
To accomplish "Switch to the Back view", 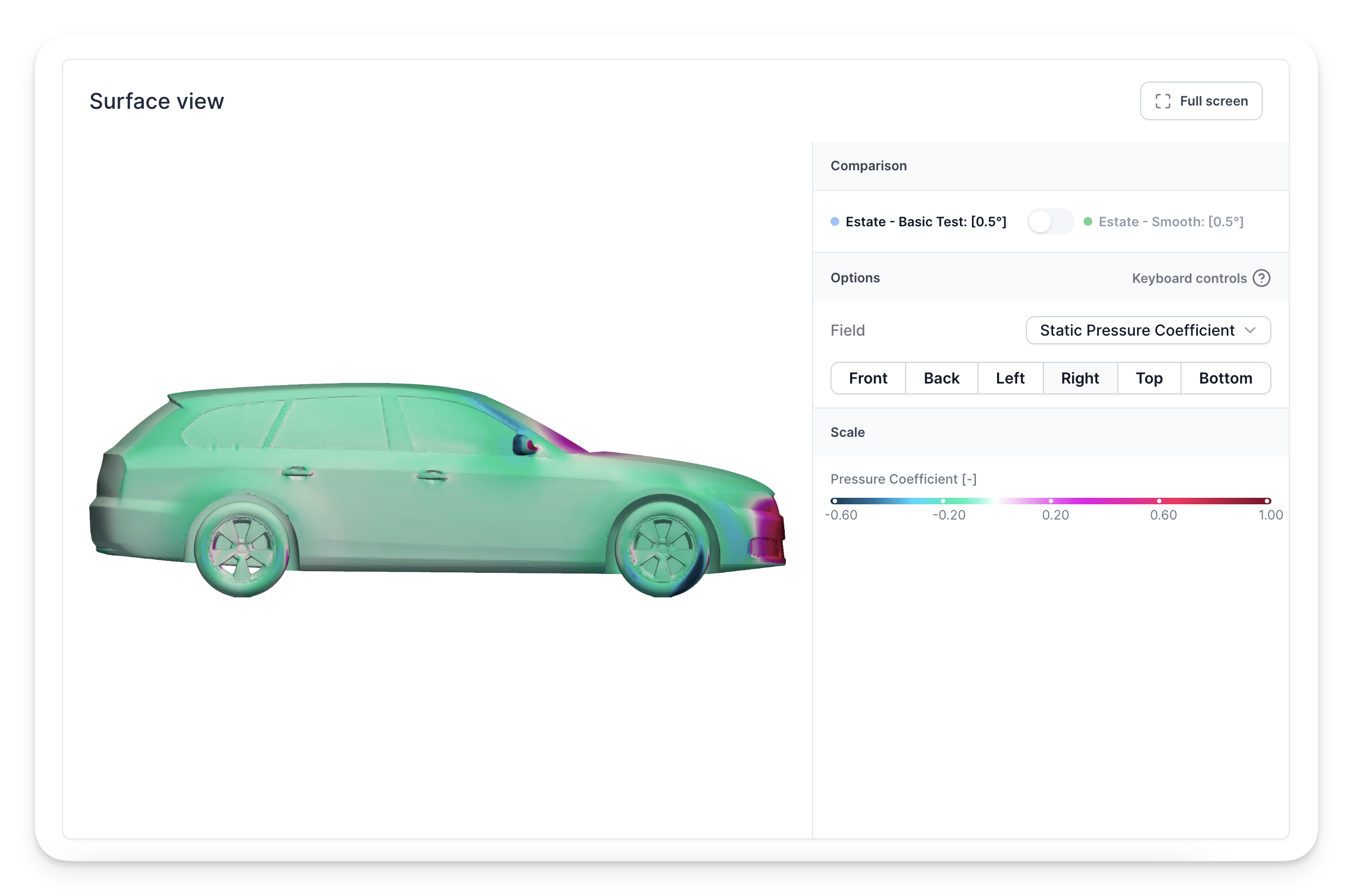I will point(941,378).
